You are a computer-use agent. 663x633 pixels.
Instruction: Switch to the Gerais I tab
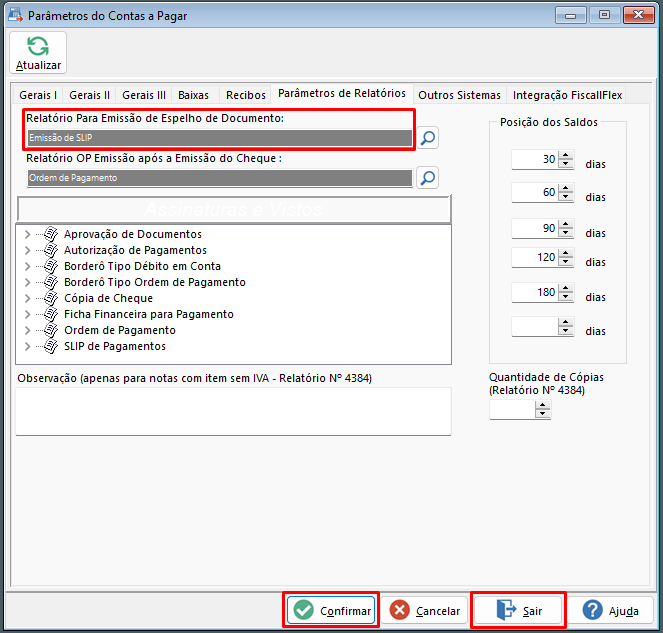pyautogui.click(x=38, y=95)
